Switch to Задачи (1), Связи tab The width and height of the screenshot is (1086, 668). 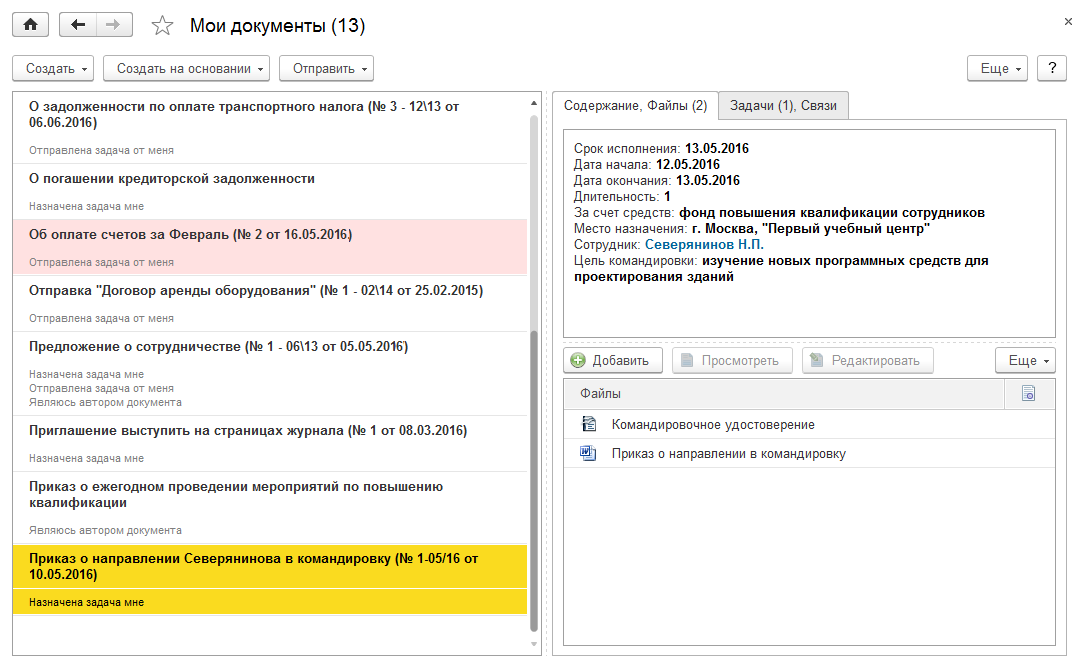coord(783,105)
